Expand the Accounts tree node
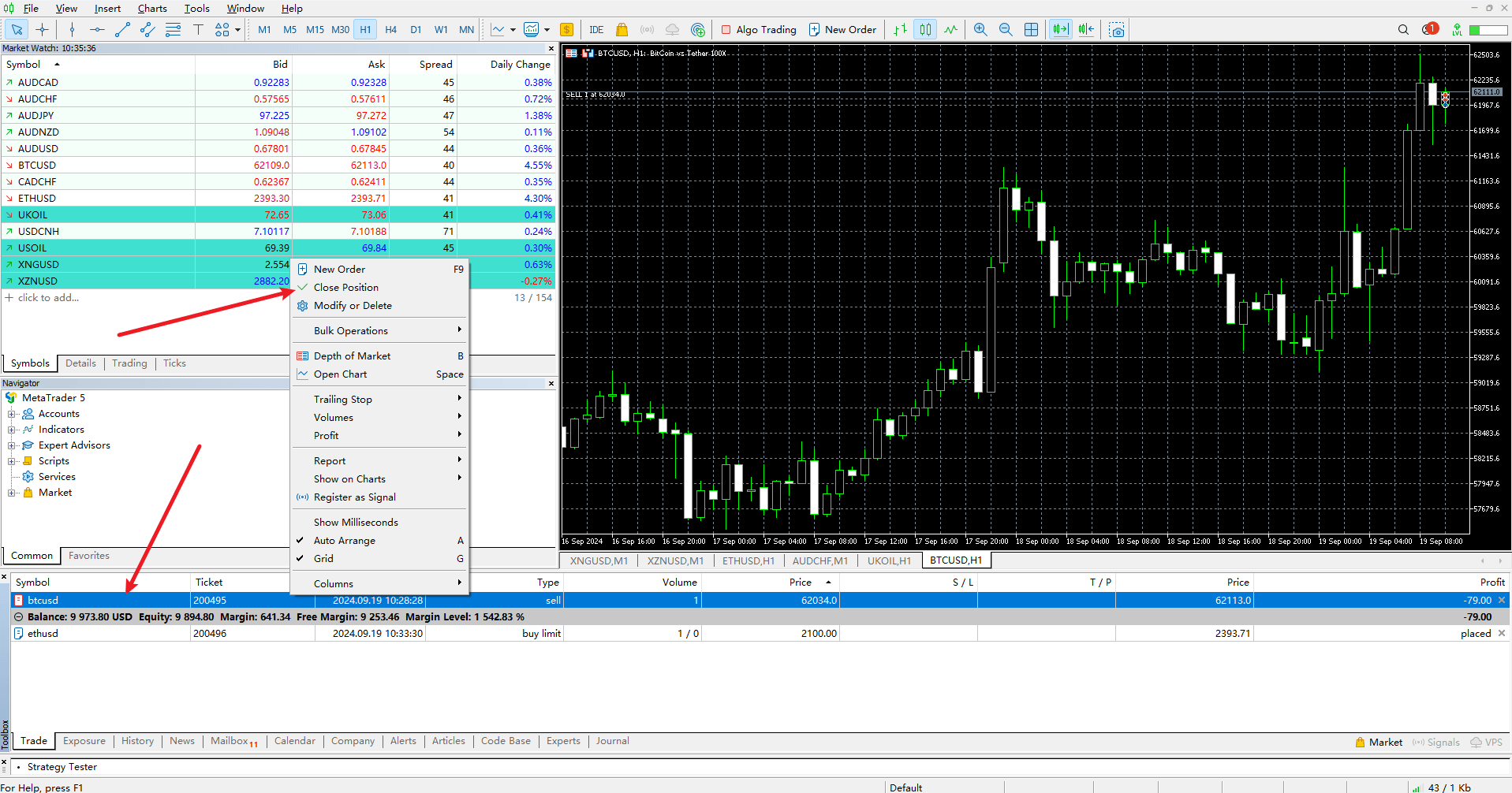Viewport: 1512px width, 793px height. tap(11, 414)
